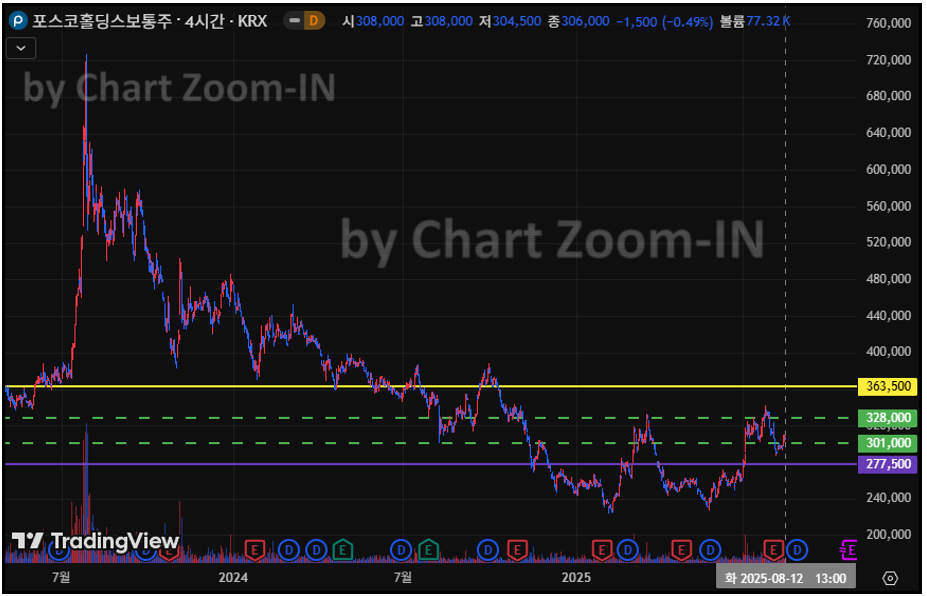
Task: Click the change value −1,500 (−0.49%)
Action: (x=665, y=21)
